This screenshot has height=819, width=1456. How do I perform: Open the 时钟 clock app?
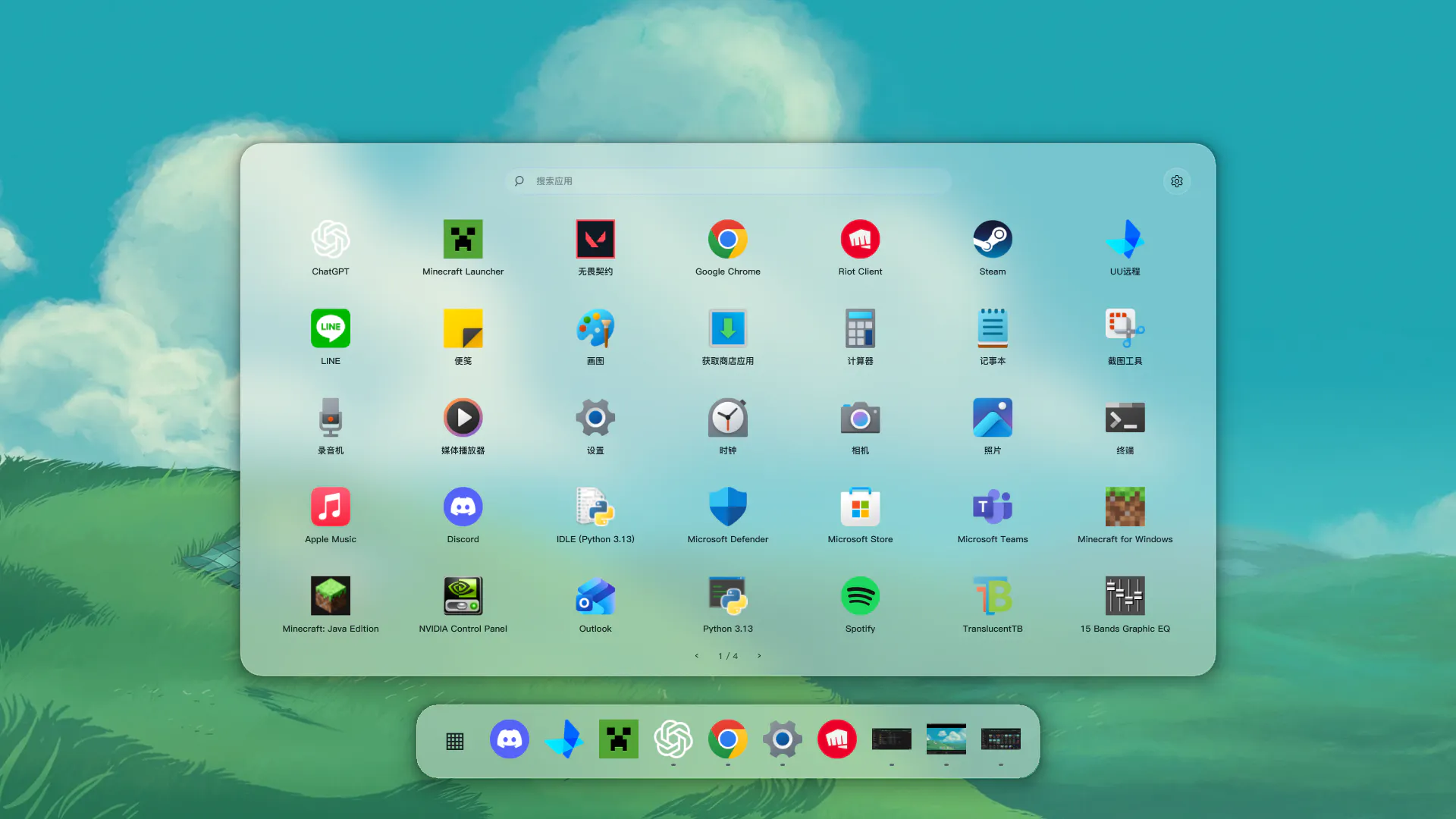[728, 418]
